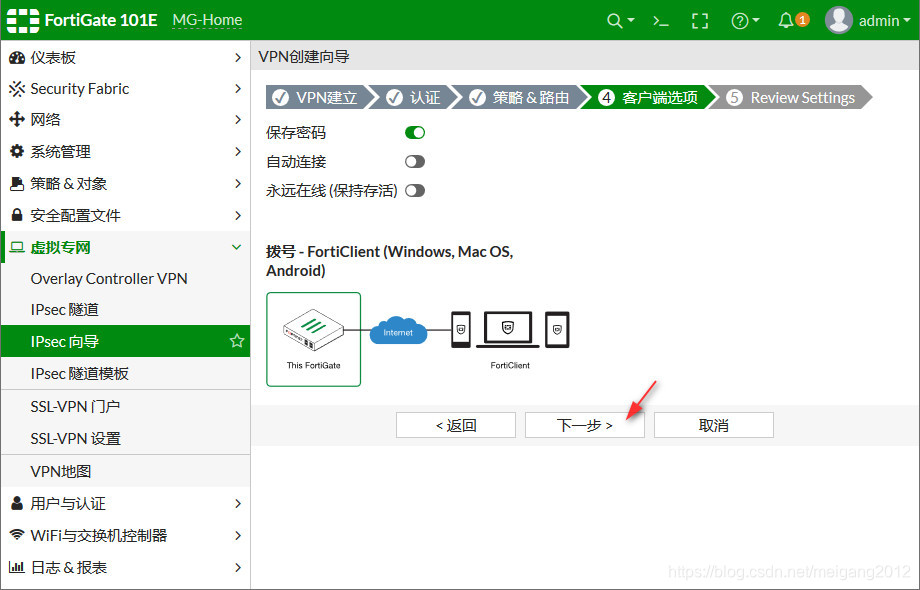Click the FortiClient tablet icon right of the laptop

click(x=557, y=330)
